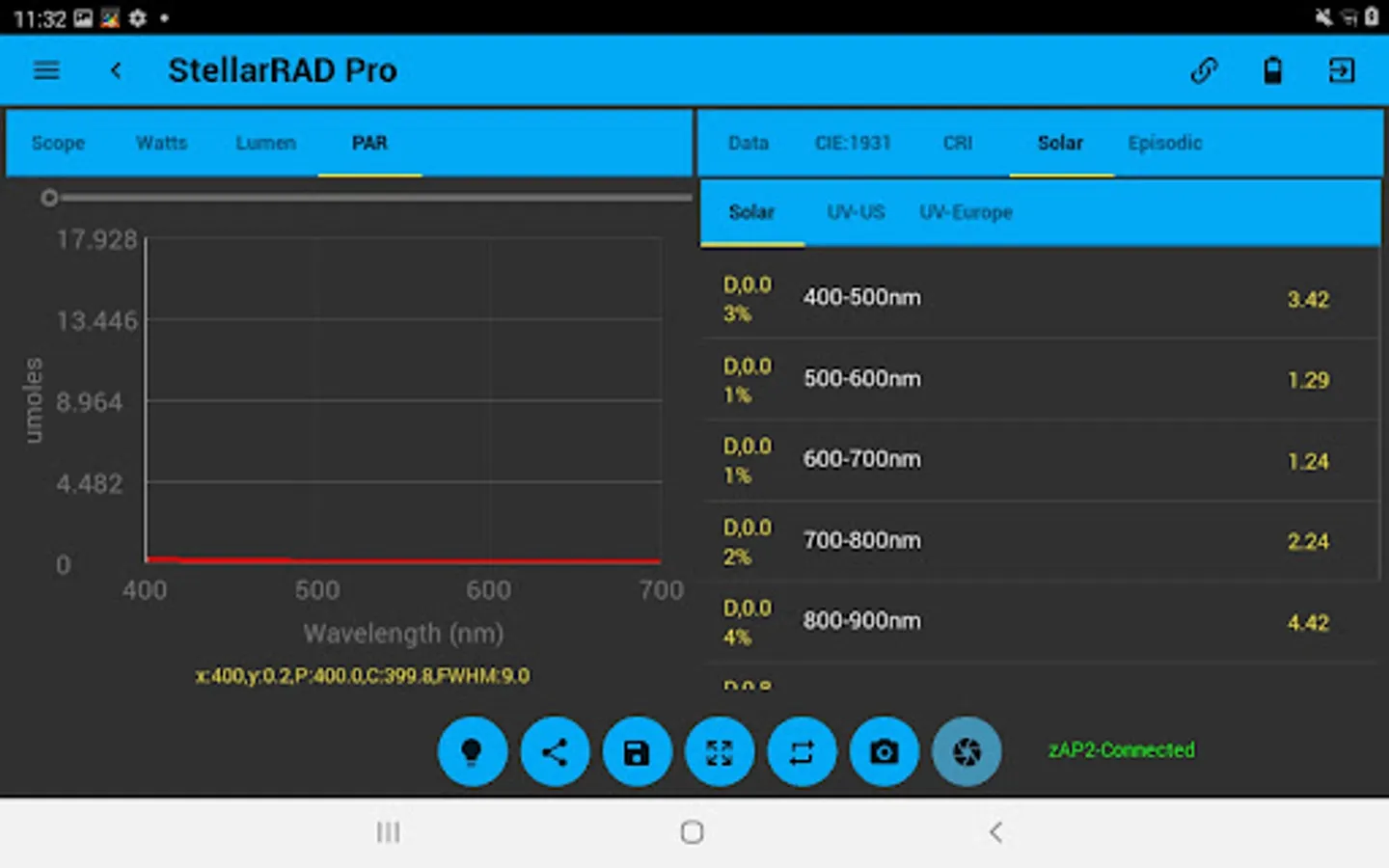Open the Episodic tab
1389x868 pixels.
1165,143
